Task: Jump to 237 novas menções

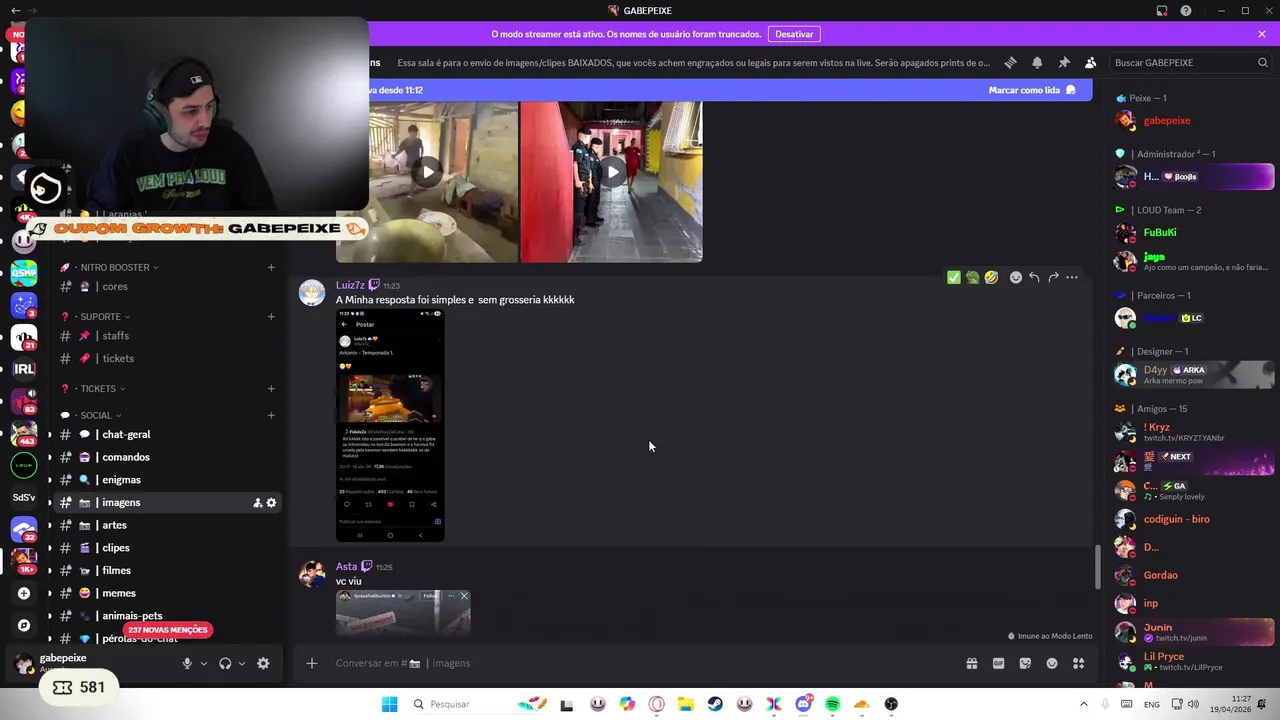Action: pos(168,630)
